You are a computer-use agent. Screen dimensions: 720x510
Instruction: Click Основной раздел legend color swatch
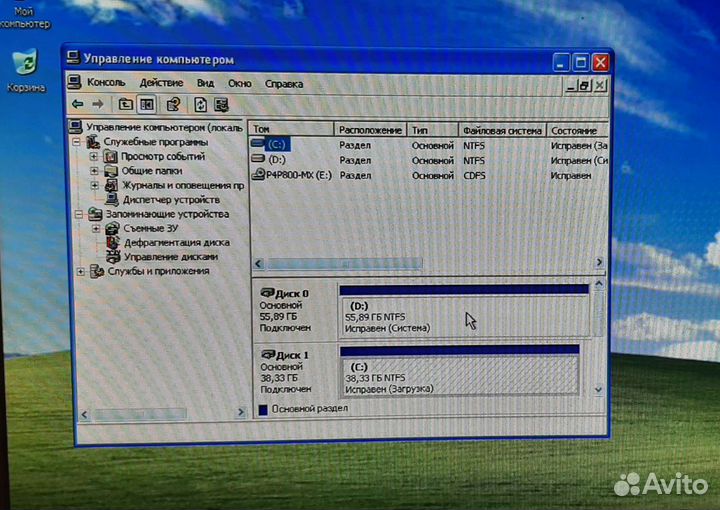263,409
